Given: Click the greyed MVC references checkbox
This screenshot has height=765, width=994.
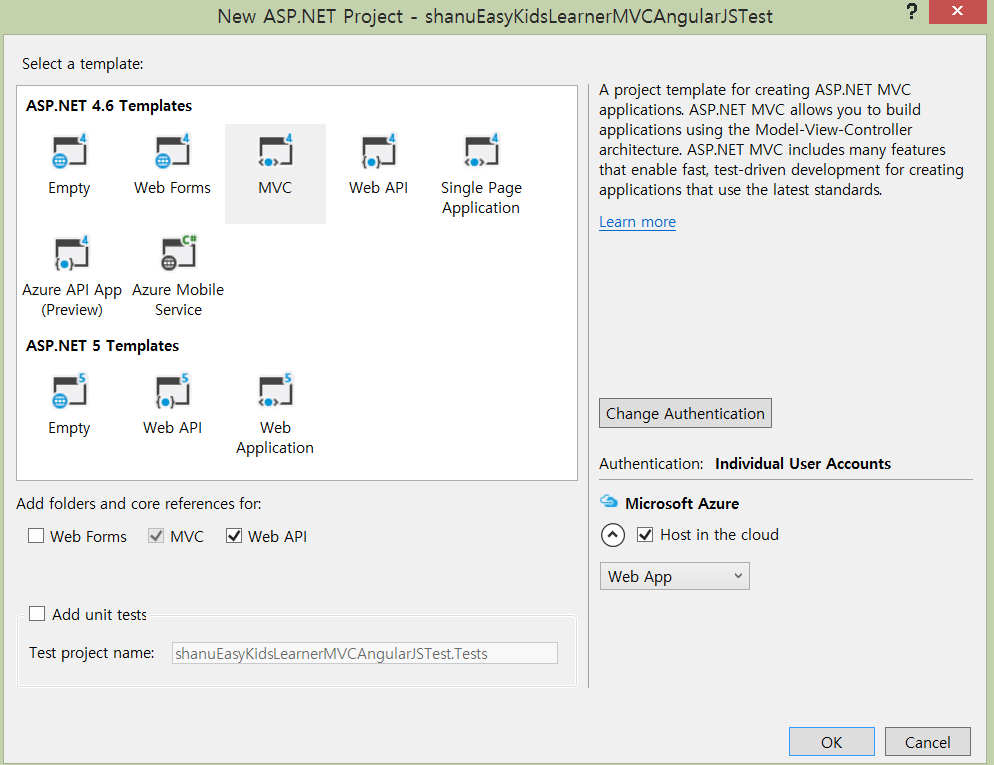Looking at the screenshot, I should (156, 536).
